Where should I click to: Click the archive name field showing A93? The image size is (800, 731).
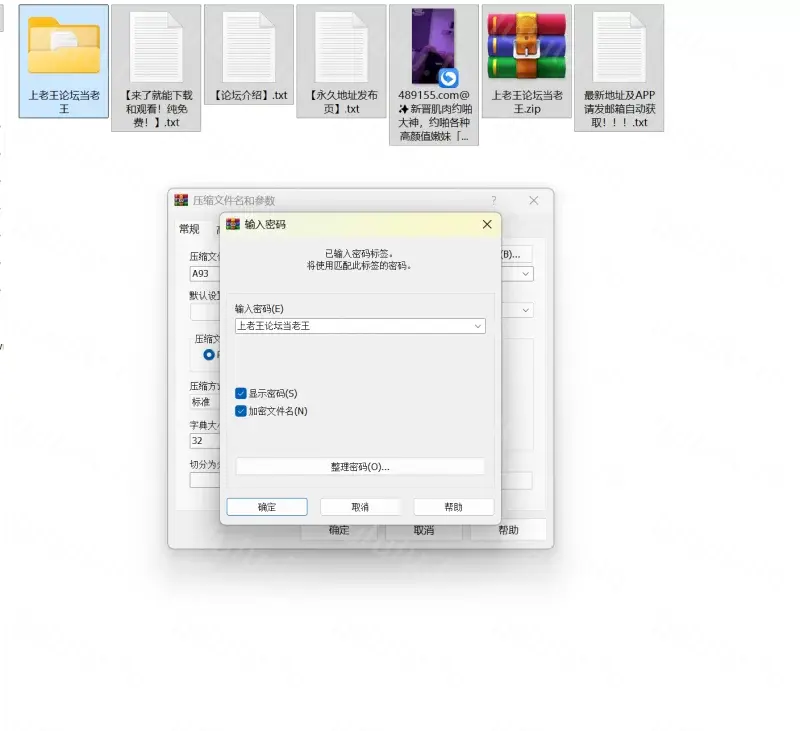tap(205, 274)
